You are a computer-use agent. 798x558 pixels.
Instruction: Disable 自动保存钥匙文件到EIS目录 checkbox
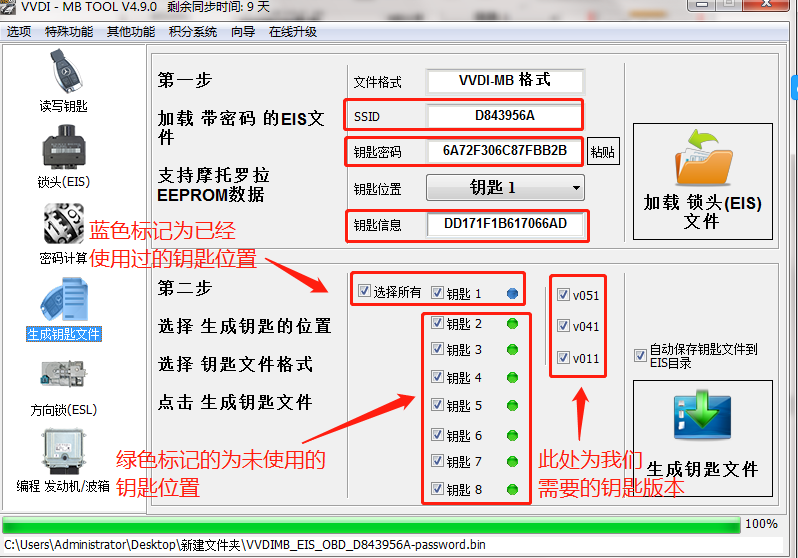point(640,355)
